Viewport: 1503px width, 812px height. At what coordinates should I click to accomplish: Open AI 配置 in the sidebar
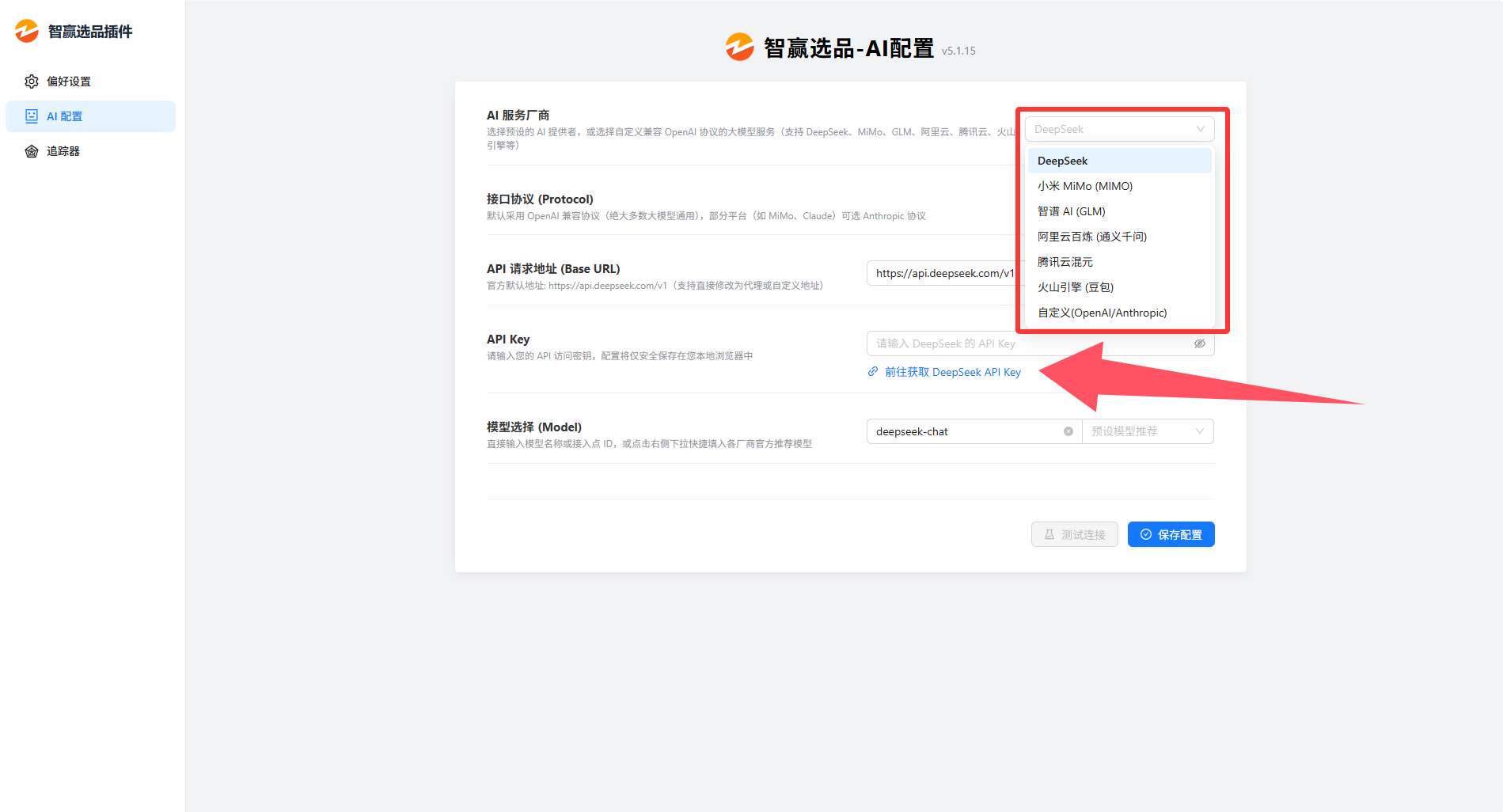click(90, 116)
